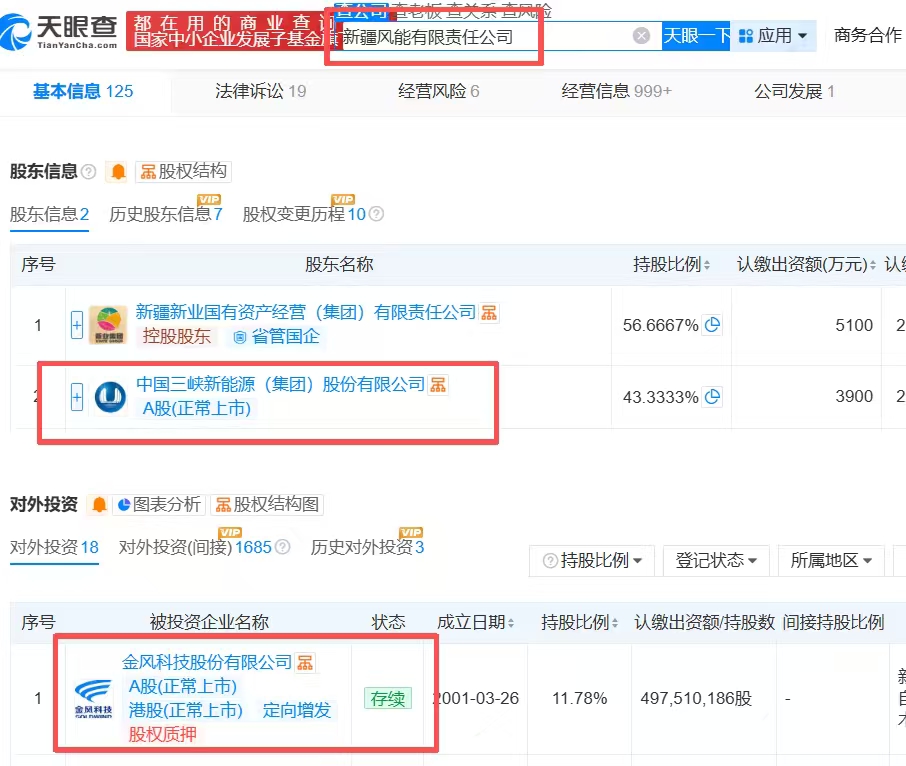
Task: Open 新疆新业国有资产经营（集团）有限责任公司 link
Action: (306, 313)
